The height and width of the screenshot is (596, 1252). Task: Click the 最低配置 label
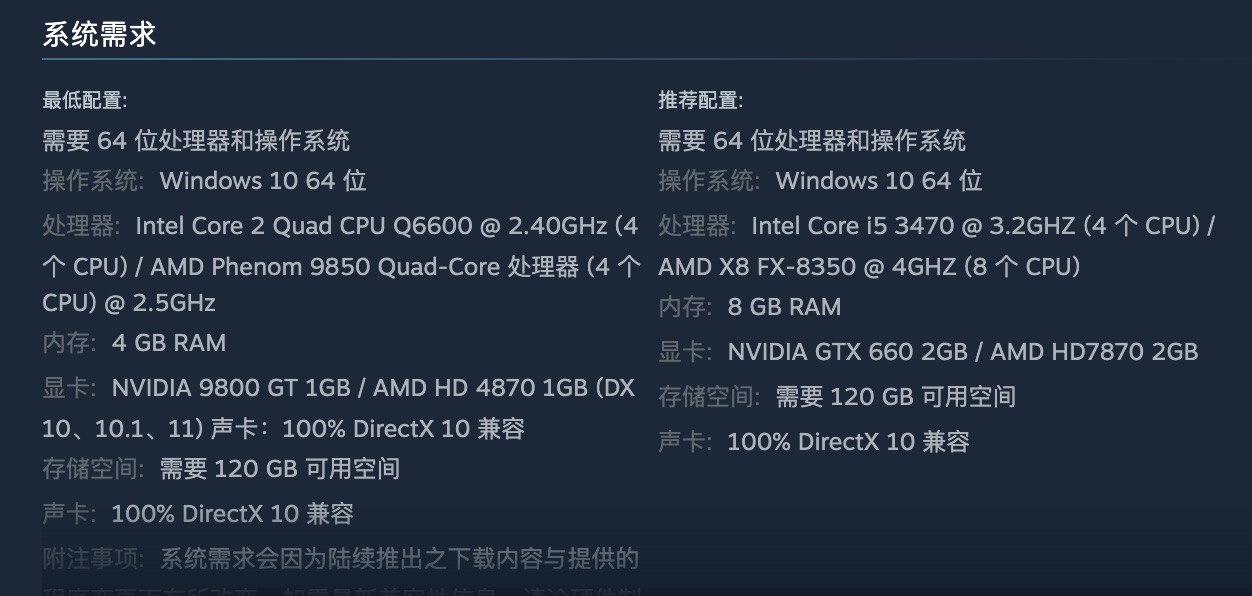(x=84, y=100)
